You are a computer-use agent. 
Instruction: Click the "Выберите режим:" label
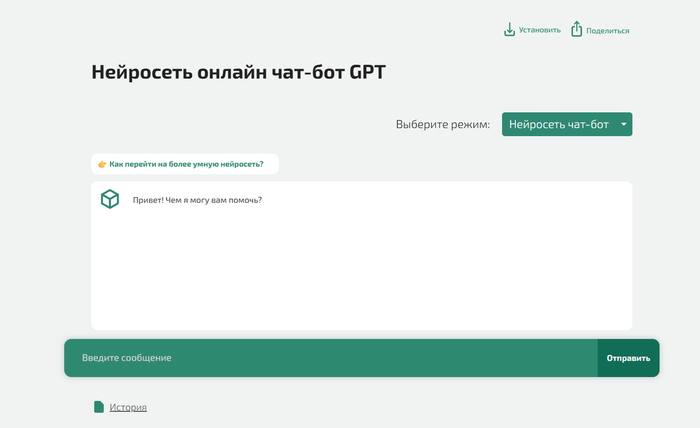coord(443,125)
